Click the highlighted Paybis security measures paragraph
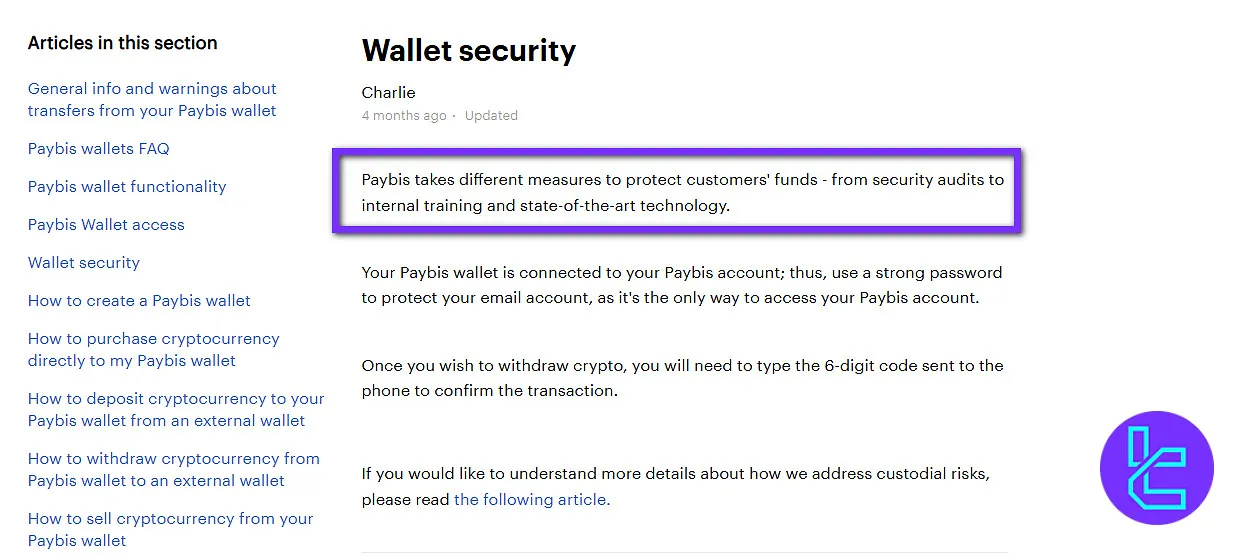 point(682,193)
